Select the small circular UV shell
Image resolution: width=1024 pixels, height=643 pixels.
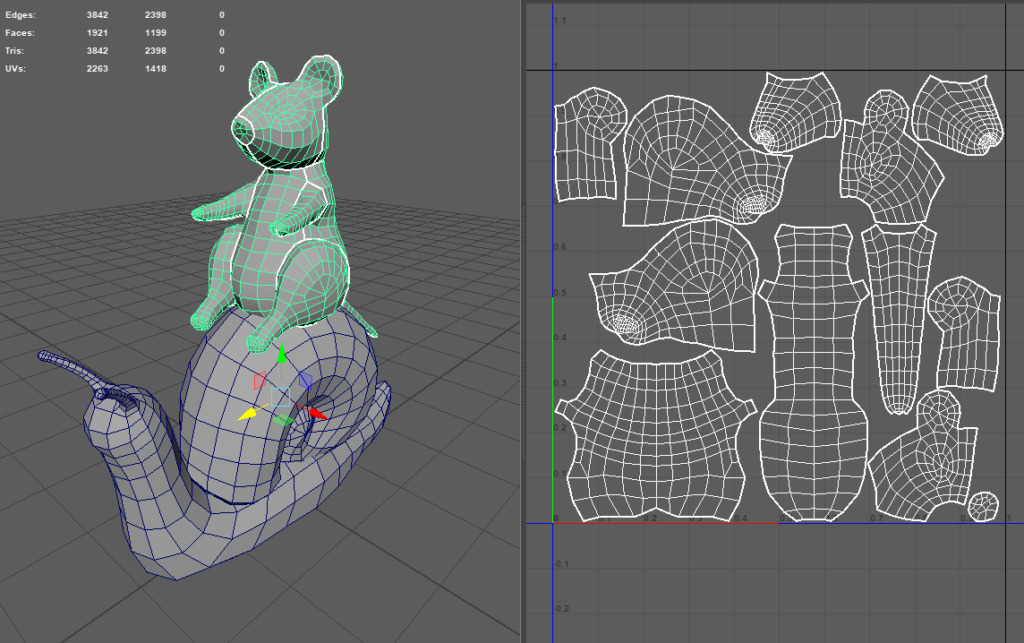pos(986,506)
